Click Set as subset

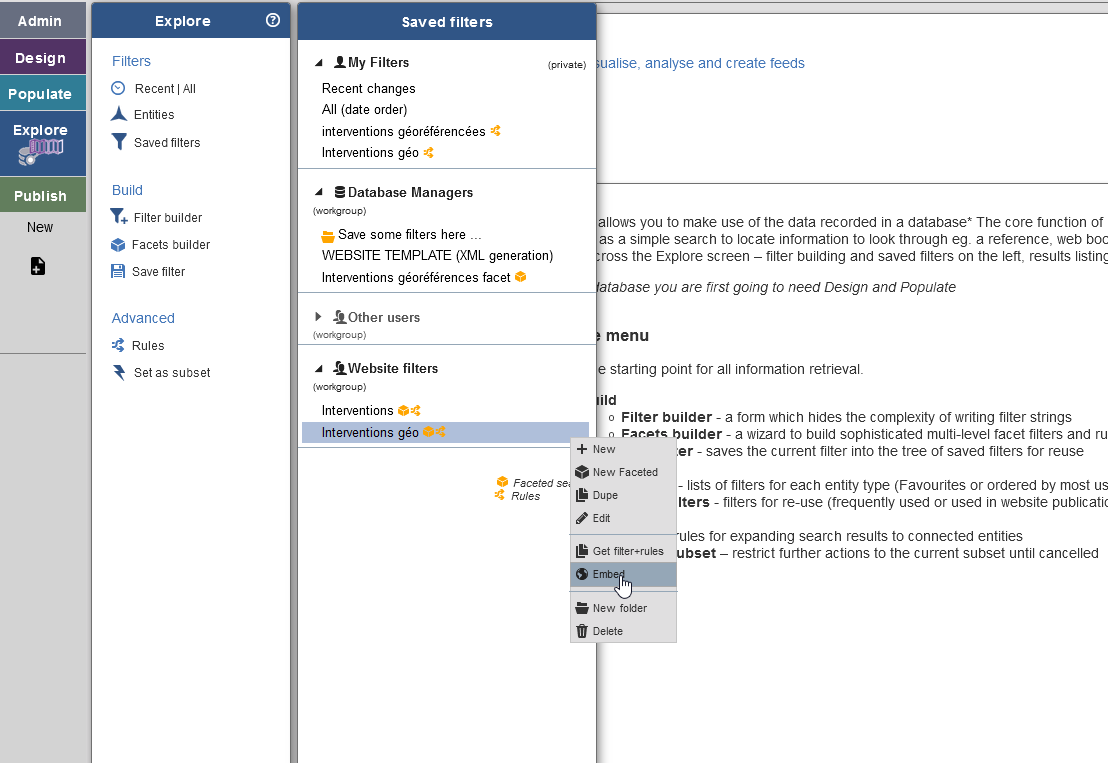(171, 373)
